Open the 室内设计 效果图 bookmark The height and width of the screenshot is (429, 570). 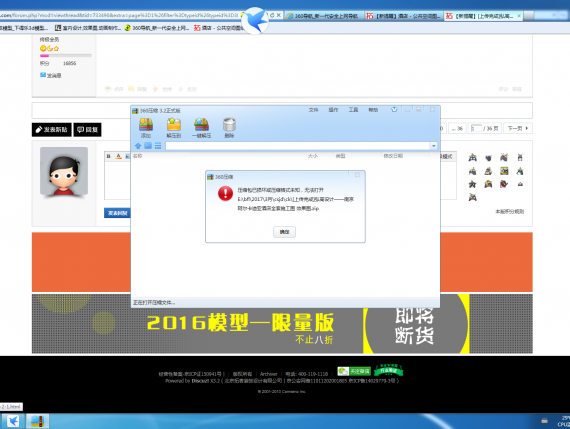(88, 28)
